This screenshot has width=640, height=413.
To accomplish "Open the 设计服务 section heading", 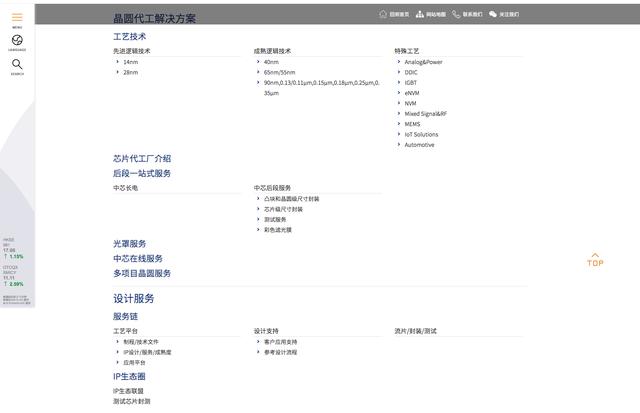I will click(133, 299).
